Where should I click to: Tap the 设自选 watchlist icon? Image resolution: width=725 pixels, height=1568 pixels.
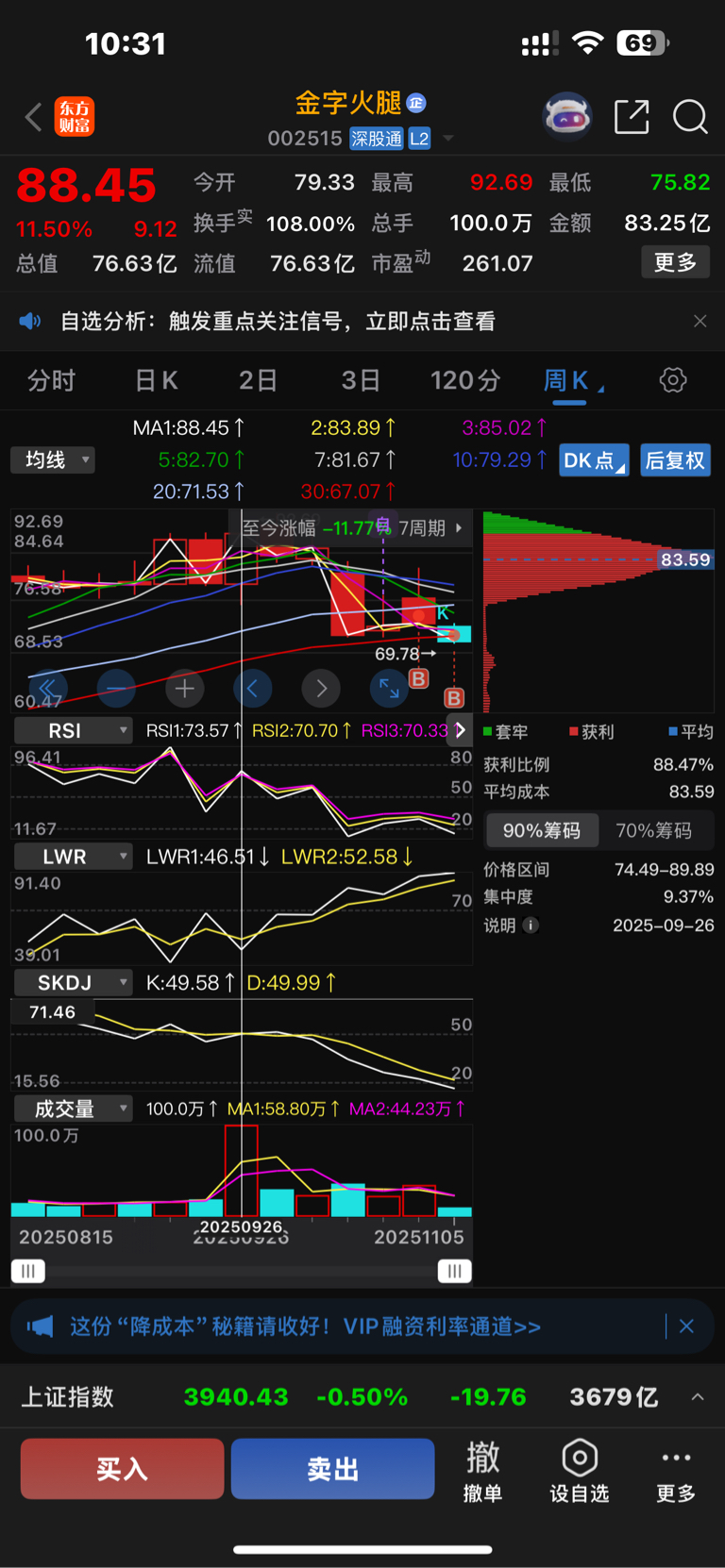[x=580, y=1470]
